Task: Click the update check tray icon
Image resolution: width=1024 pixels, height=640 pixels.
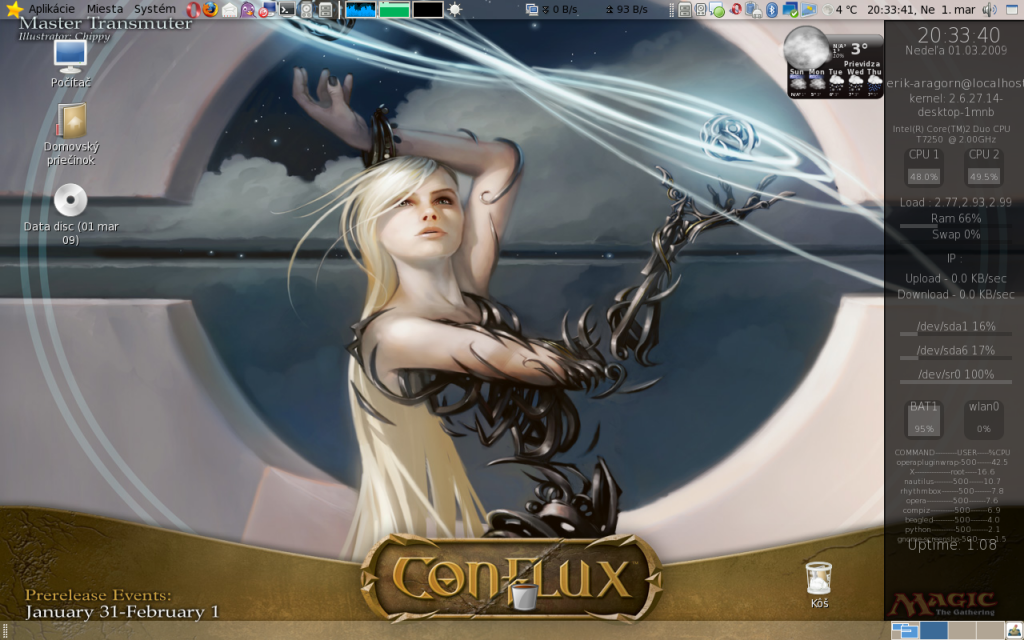Action: (x=790, y=9)
